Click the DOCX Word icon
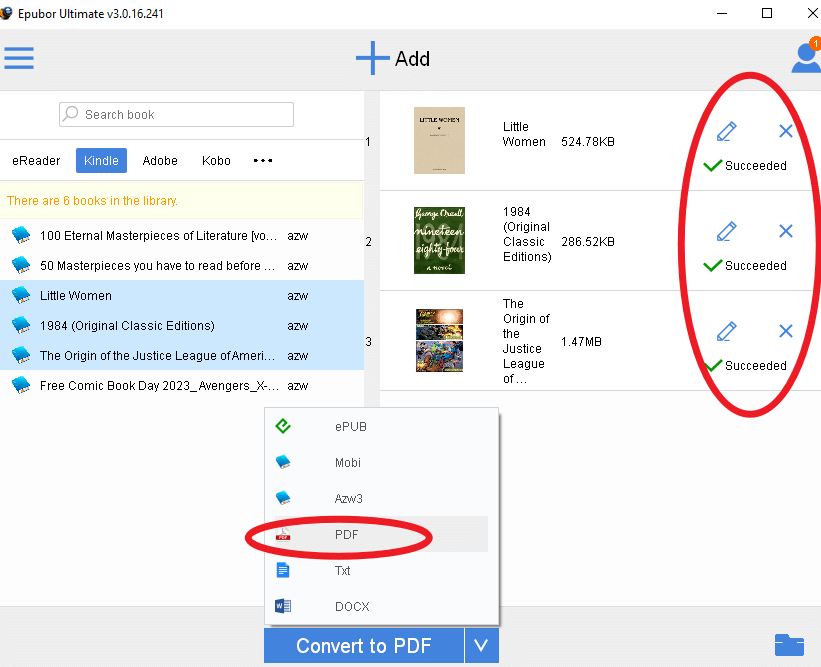Screen dimensions: 821x667 [x=283, y=606]
